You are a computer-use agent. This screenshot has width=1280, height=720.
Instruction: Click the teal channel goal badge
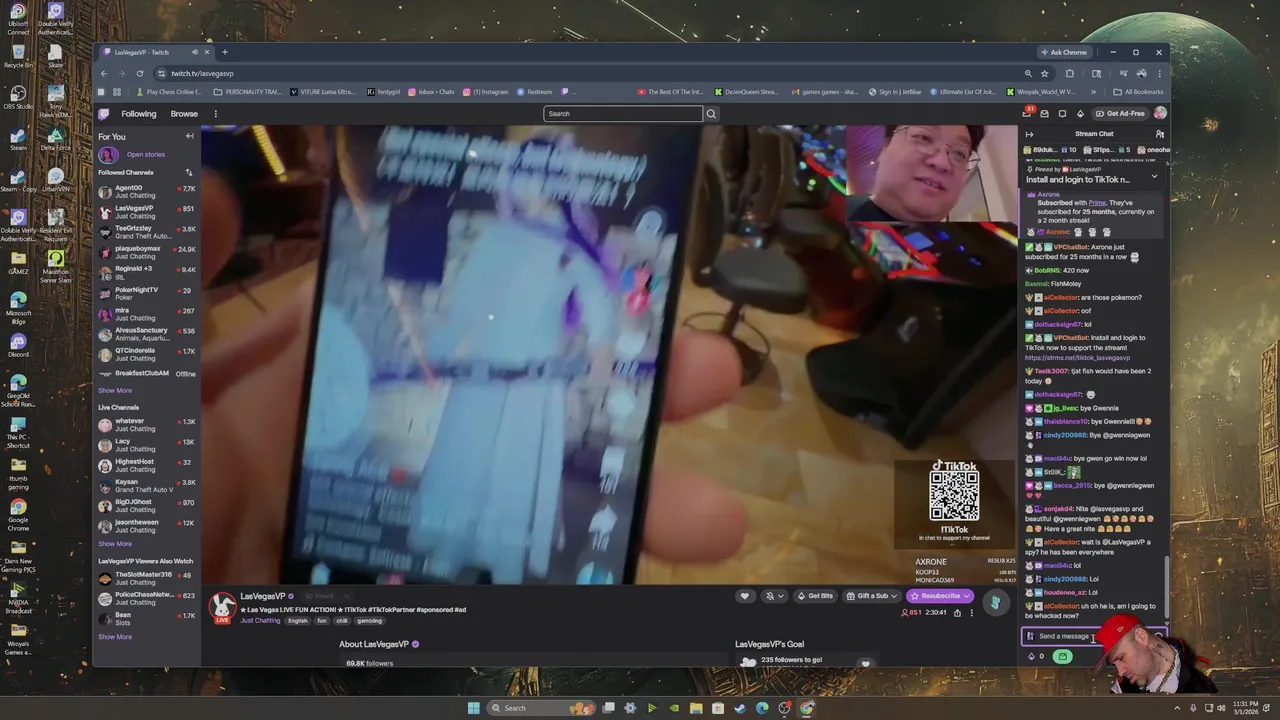(994, 602)
